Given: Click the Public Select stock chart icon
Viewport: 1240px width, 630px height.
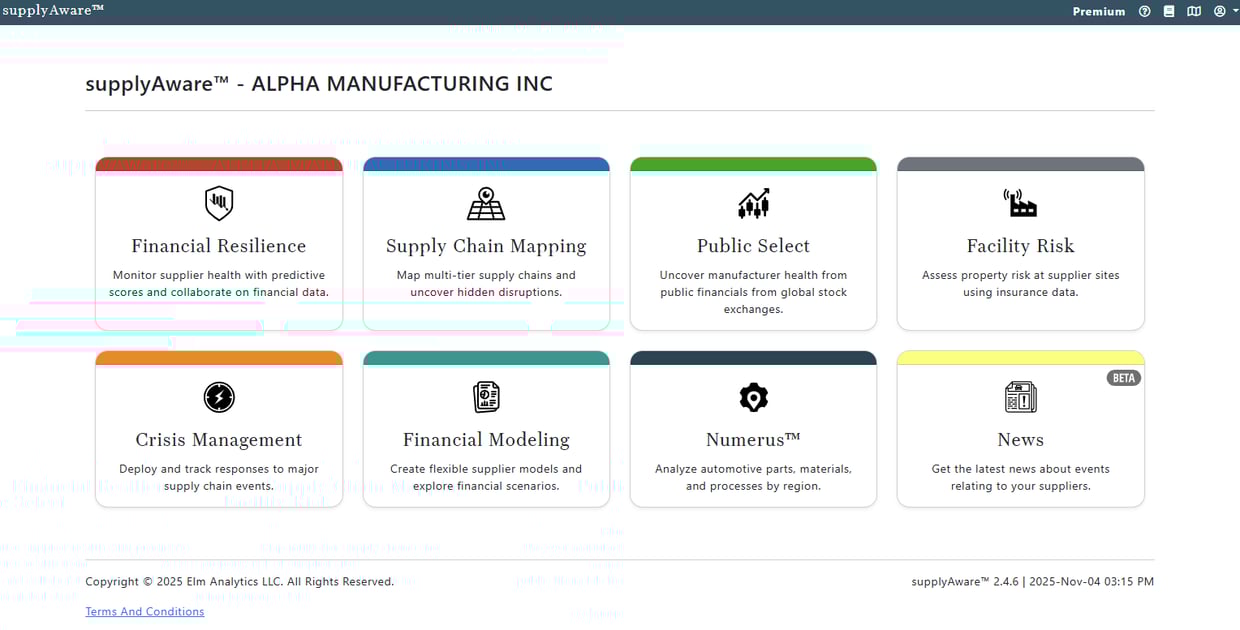Looking at the screenshot, I should pyautogui.click(x=753, y=203).
